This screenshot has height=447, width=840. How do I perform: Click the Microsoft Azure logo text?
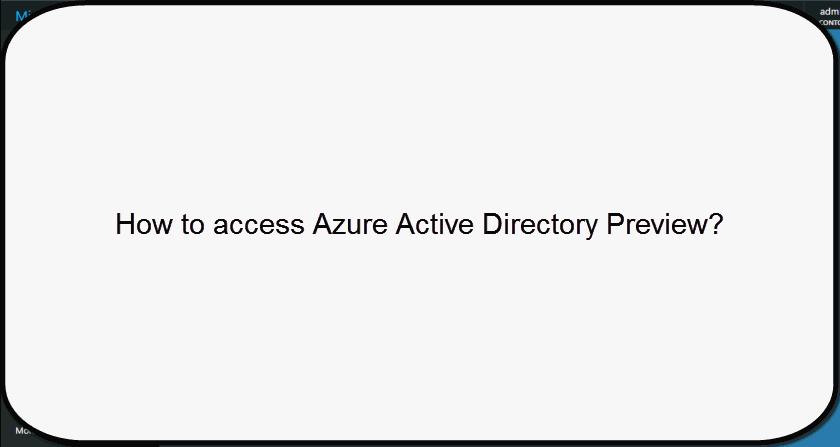[21, 16]
